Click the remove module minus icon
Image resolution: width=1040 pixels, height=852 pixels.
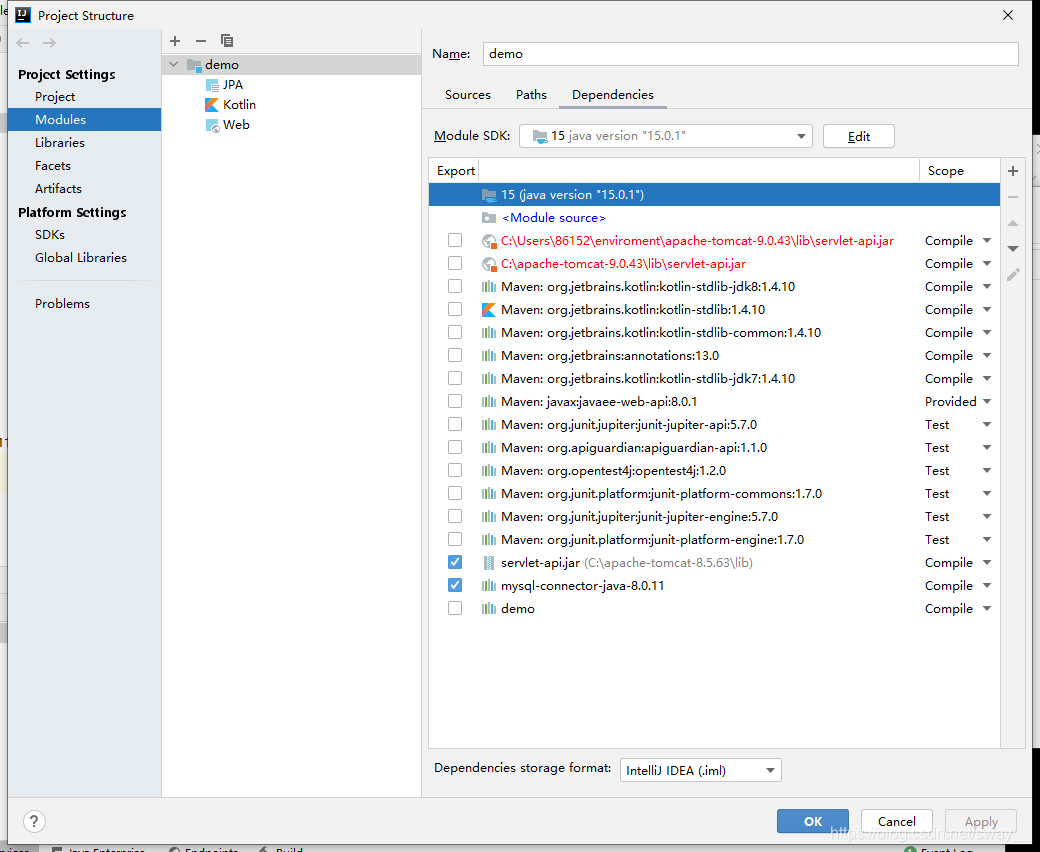[201, 41]
